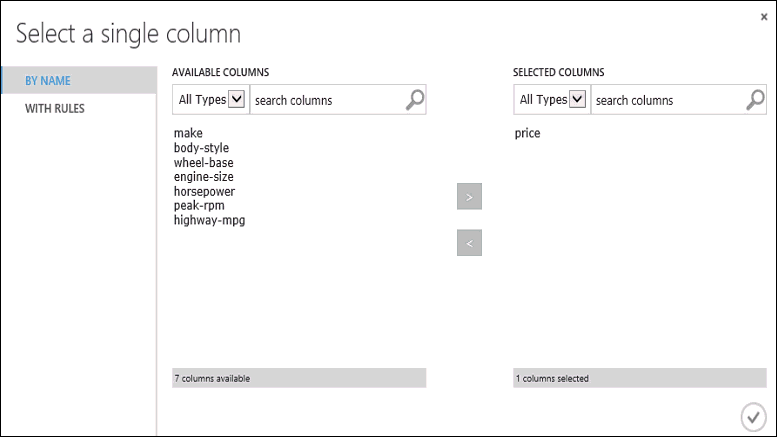The height and width of the screenshot is (437, 777).
Task: Select the peak-rpm column
Action: (199, 205)
